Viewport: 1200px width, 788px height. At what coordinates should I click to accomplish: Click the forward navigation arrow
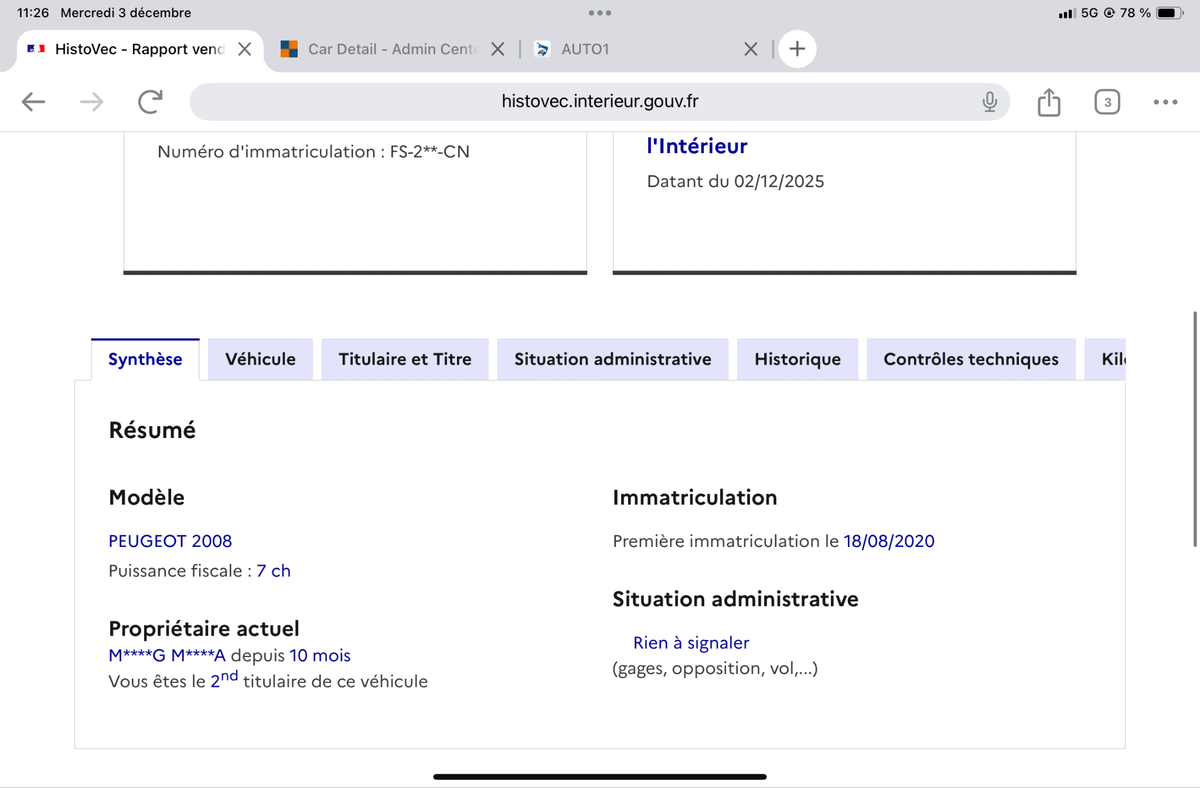tap(91, 101)
